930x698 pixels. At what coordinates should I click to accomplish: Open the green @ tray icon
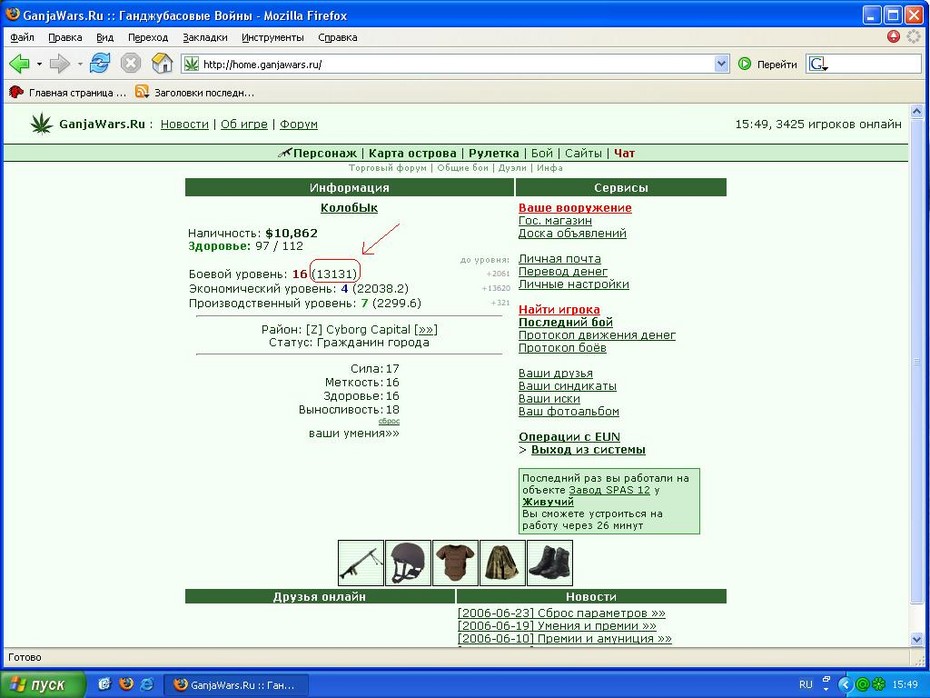[x=862, y=684]
